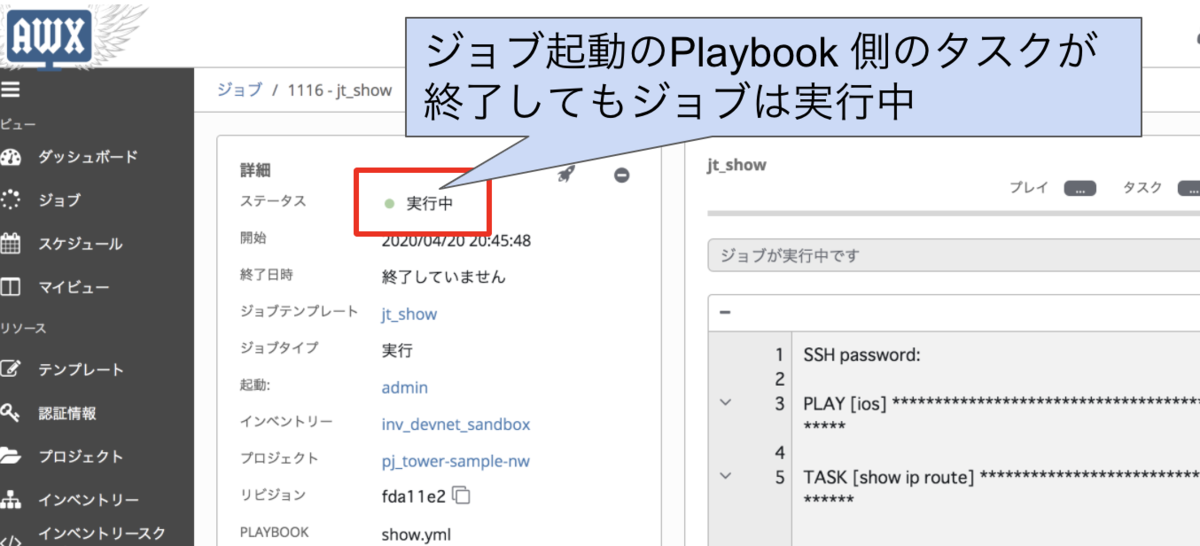Open マイビュー via its columns icon
The width and height of the screenshot is (1200, 546).
[11, 287]
